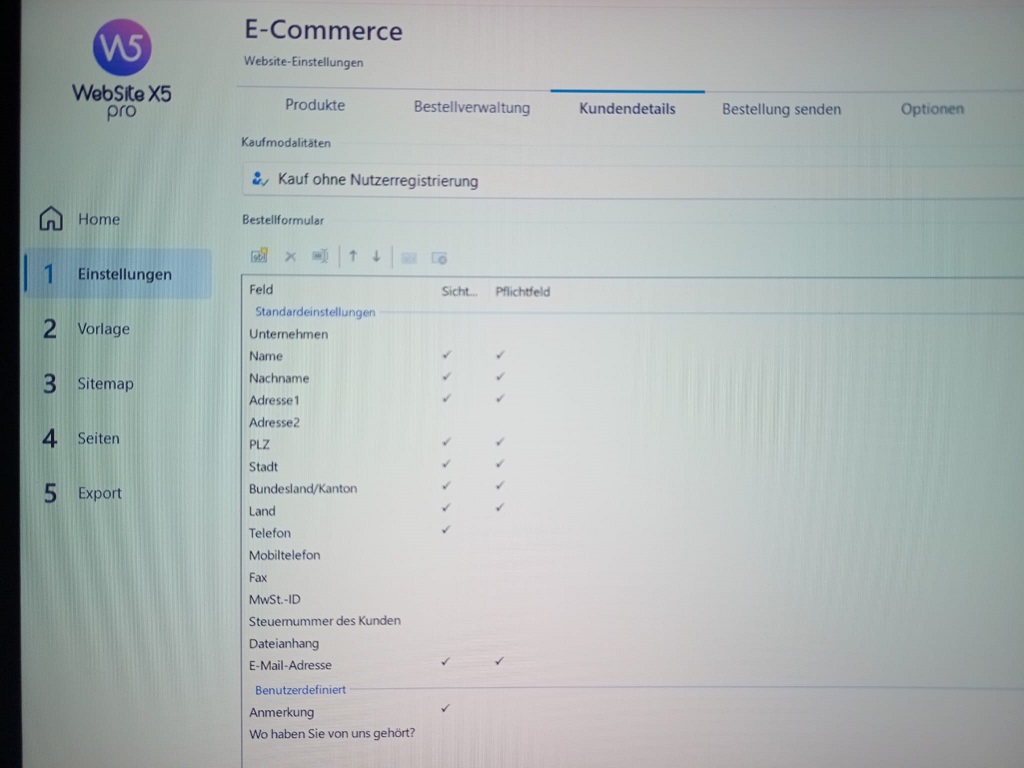
Task: Toggle the visible checkmark for Telefon
Action: click(x=446, y=529)
